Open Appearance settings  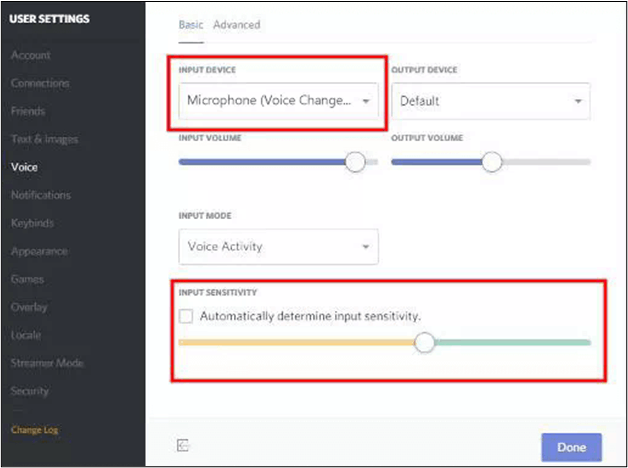point(39,251)
